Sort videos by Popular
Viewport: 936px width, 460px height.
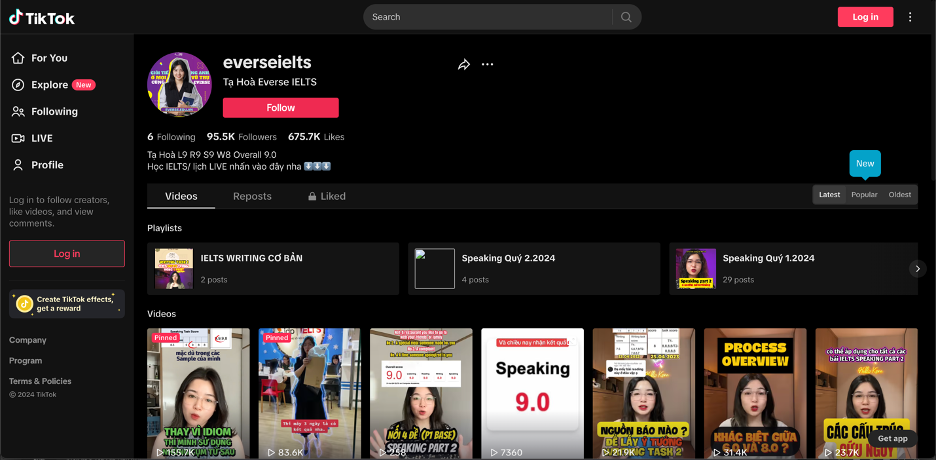(864, 195)
